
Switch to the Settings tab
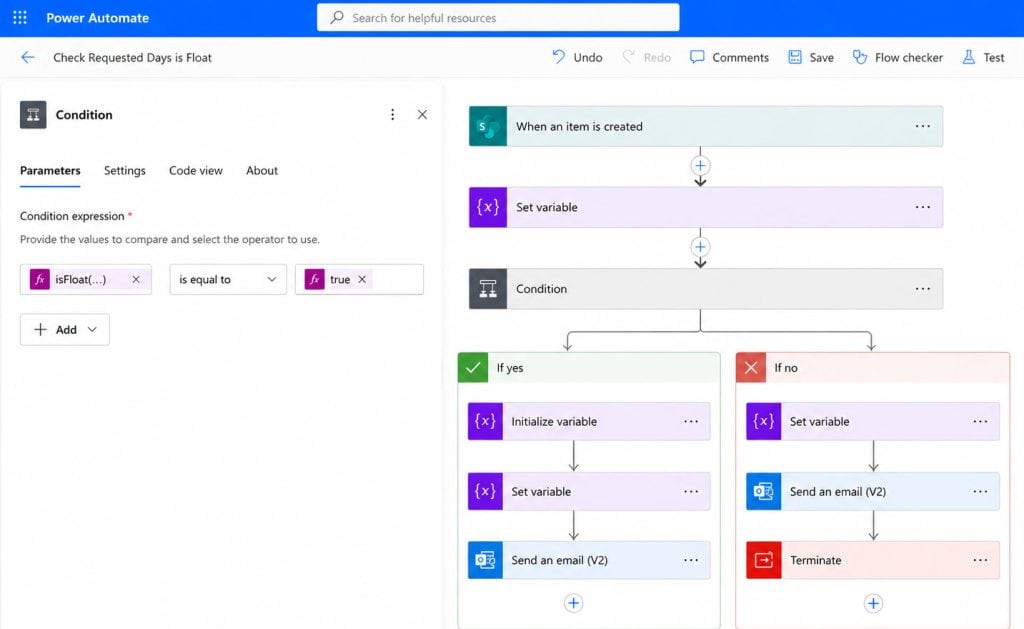tap(125, 170)
